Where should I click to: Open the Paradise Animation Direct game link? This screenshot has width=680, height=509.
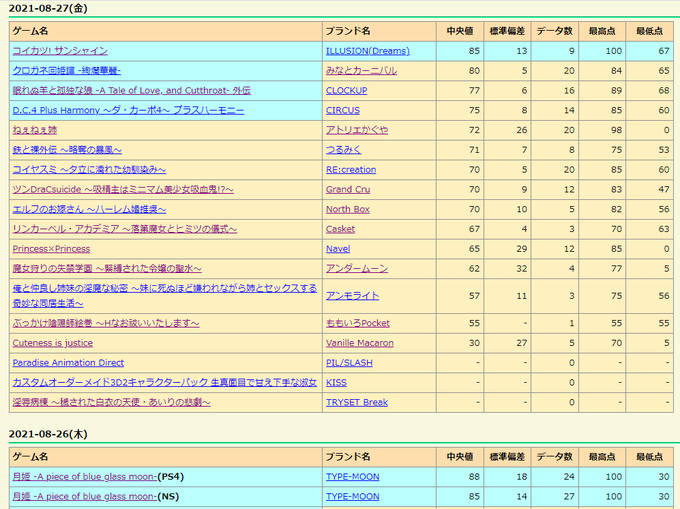pyautogui.click(x=68, y=363)
